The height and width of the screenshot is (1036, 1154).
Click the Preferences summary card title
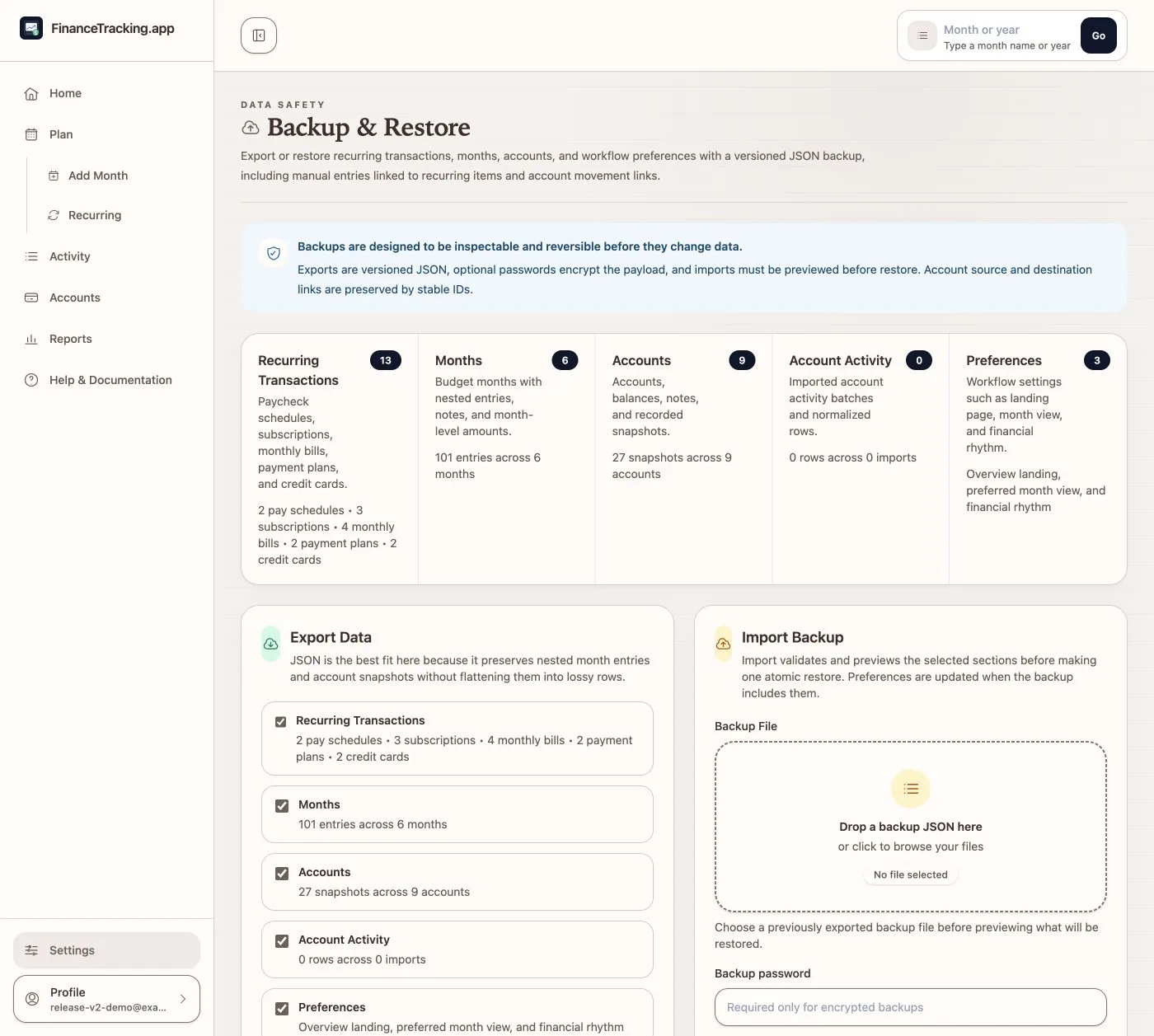pos(1004,360)
